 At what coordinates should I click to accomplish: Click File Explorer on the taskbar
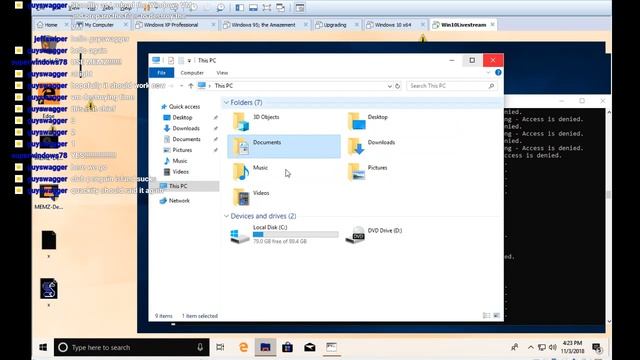point(265,347)
